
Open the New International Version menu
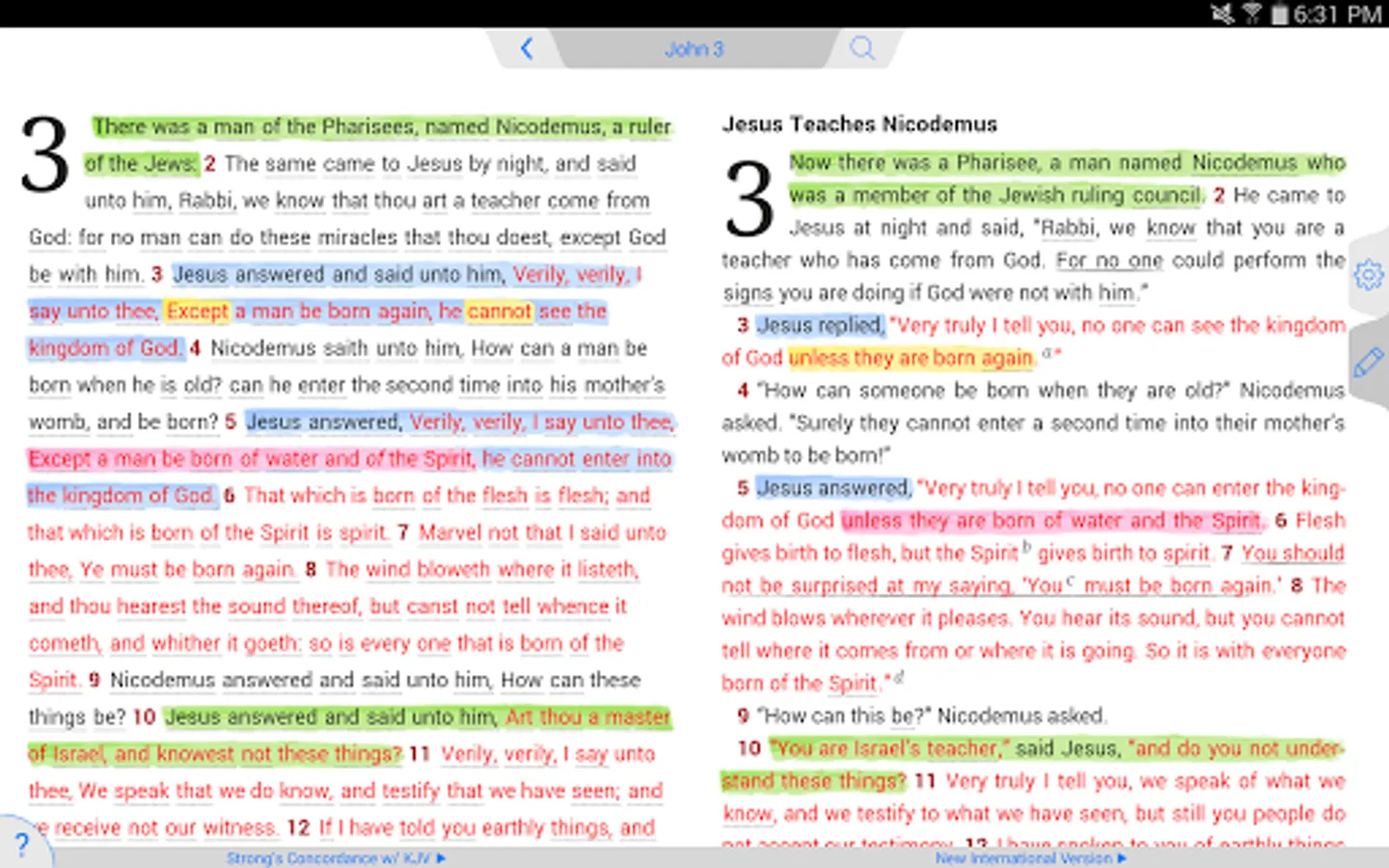point(1030,857)
